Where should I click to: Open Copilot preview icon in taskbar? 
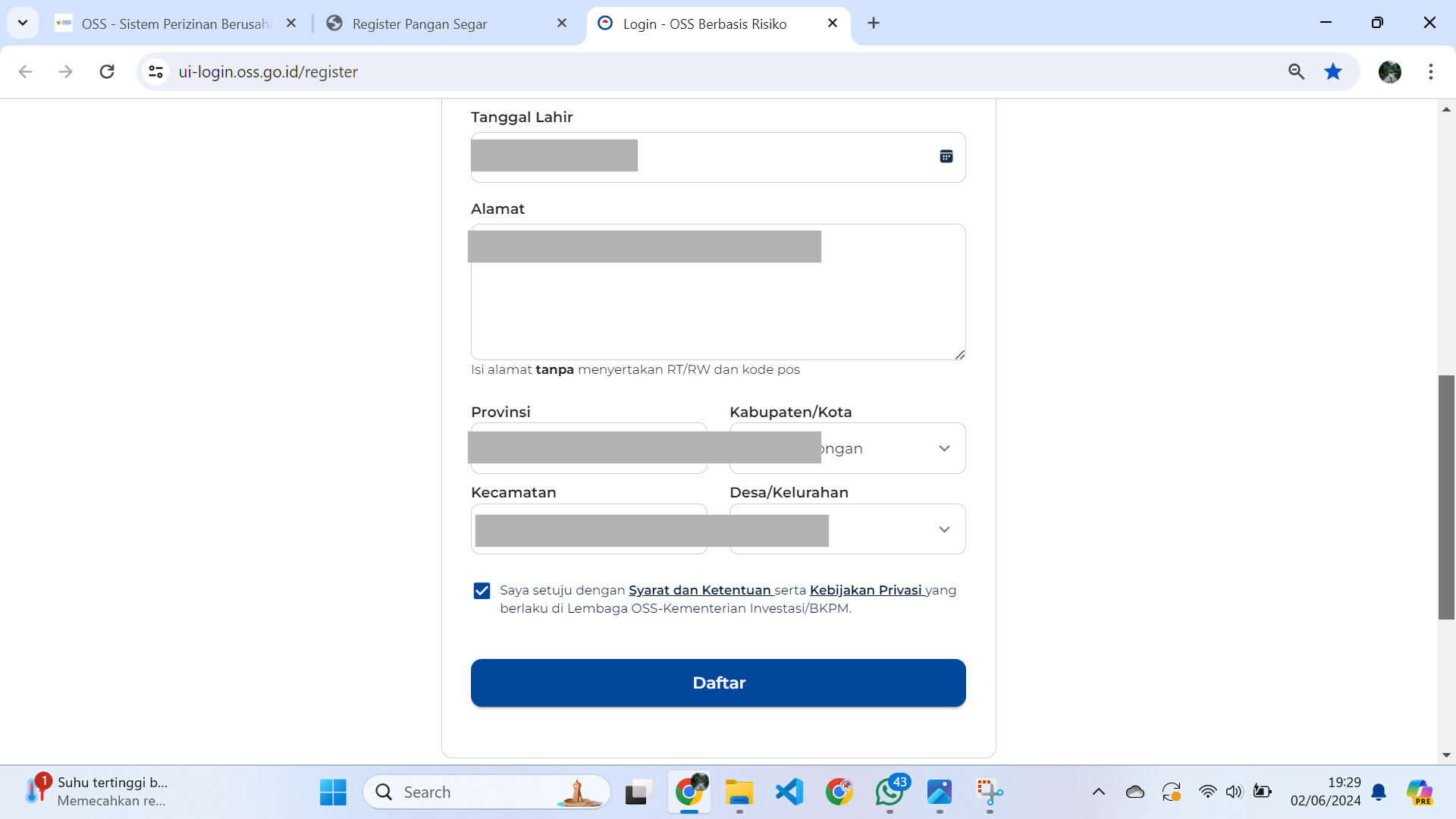[1420, 792]
